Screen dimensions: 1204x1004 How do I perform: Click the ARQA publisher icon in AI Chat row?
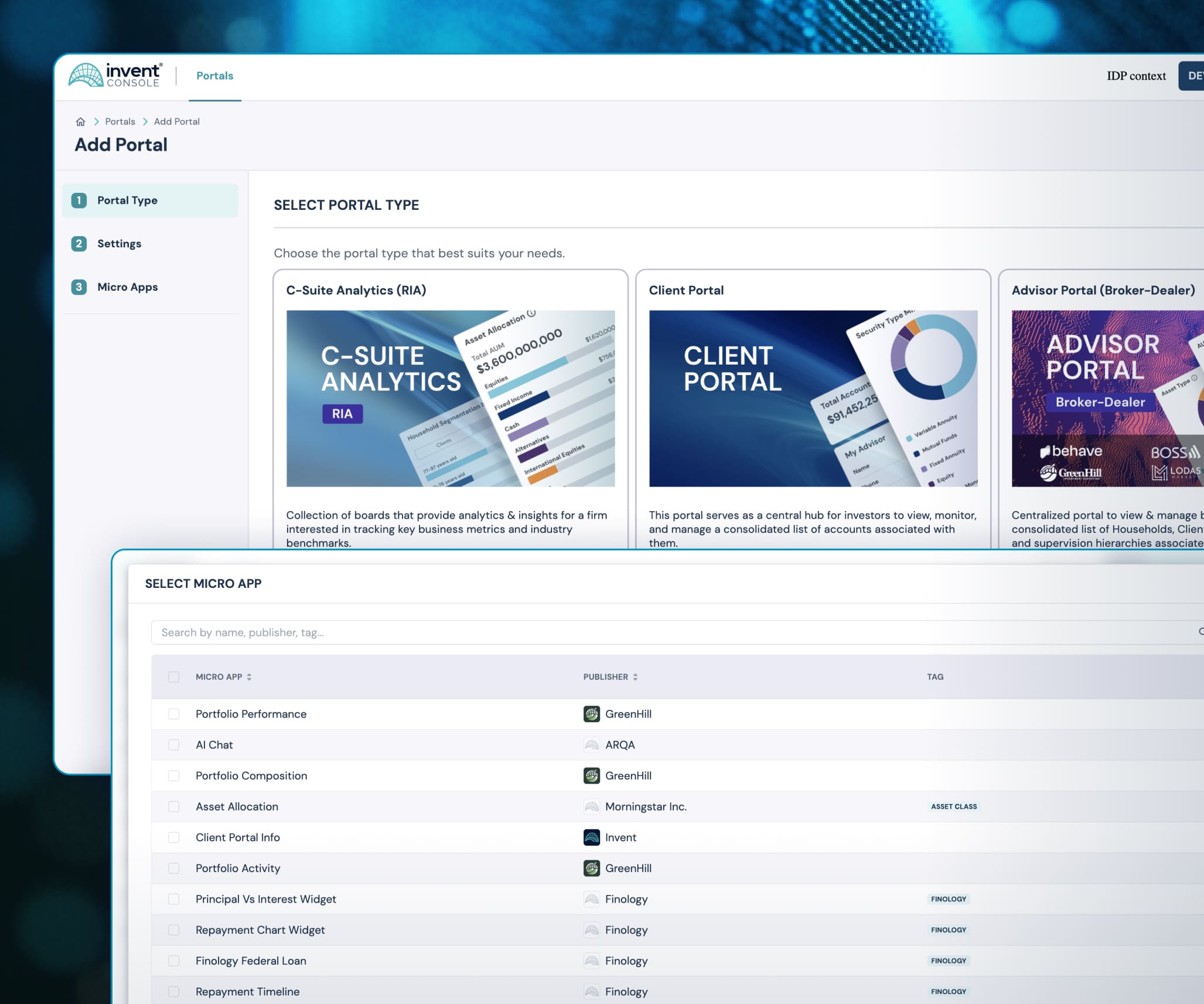coord(591,745)
